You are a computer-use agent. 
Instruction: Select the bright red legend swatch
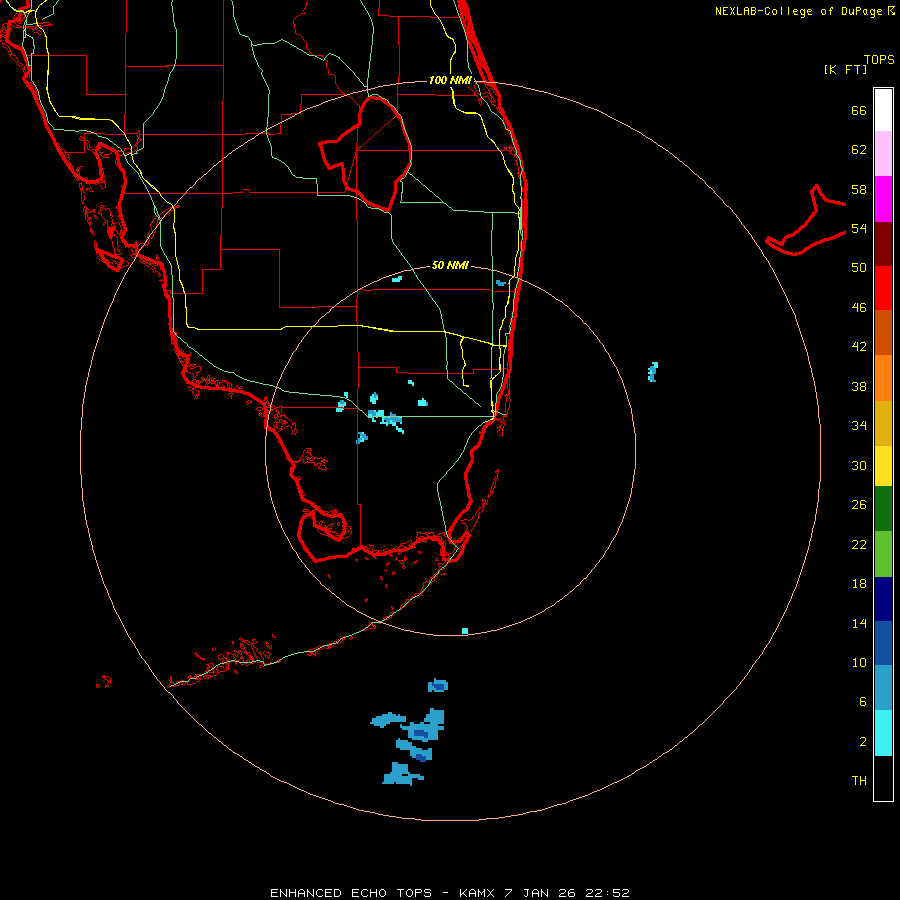tap(883, 288)
